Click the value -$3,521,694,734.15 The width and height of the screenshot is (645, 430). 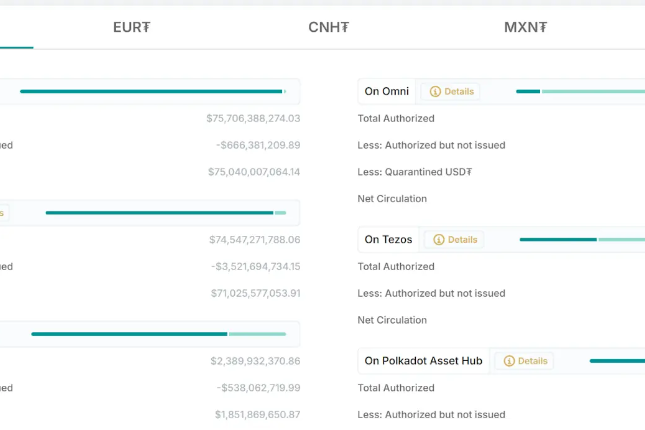click(255, 267)
